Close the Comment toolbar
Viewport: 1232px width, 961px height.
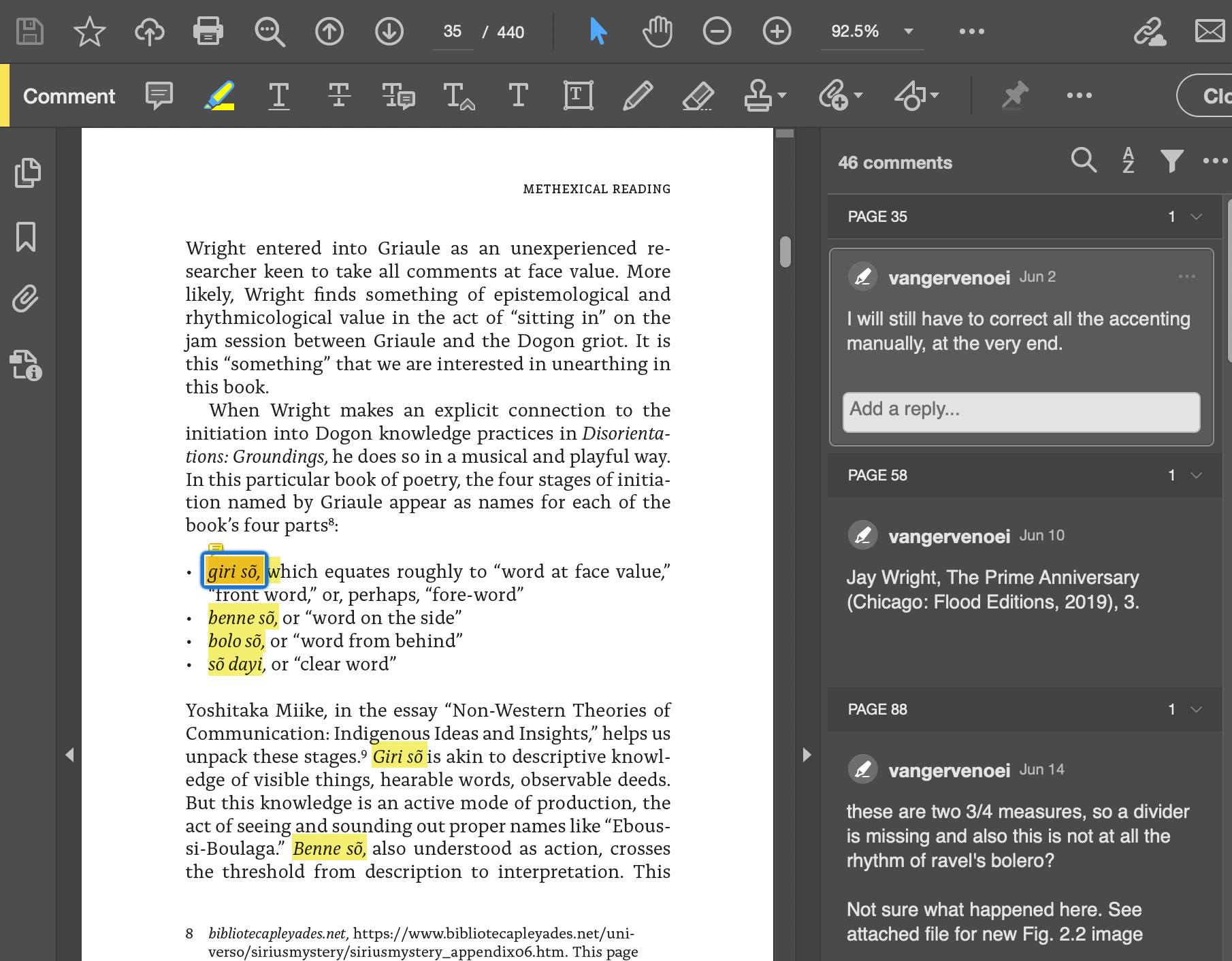[1205, 96]
